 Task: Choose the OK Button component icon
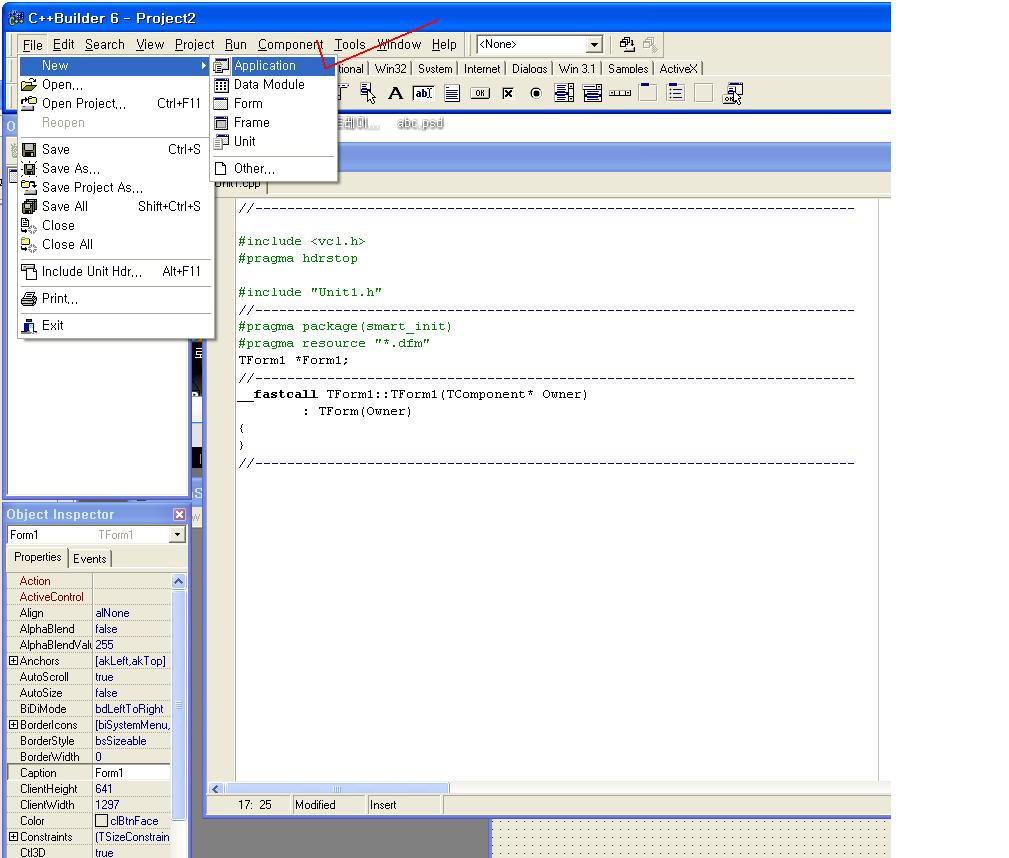[x=480, y=93]
